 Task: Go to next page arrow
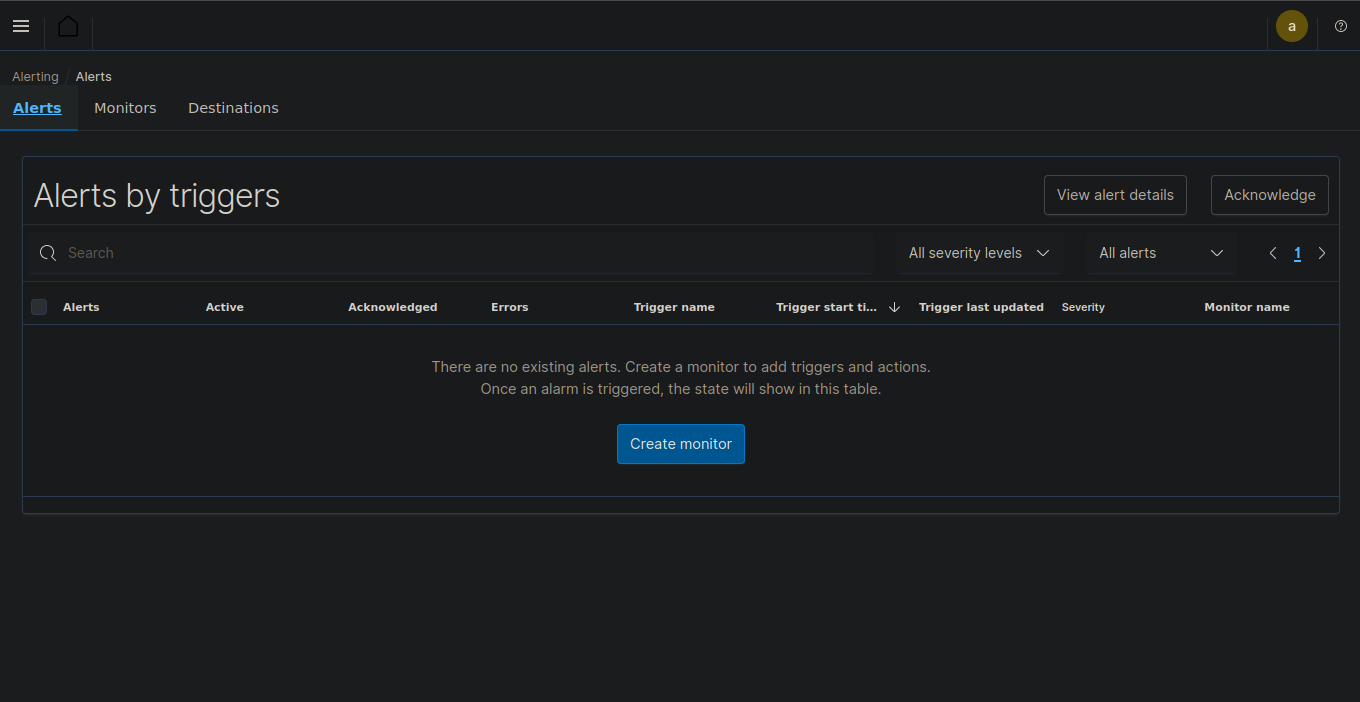click(1322, 253)
